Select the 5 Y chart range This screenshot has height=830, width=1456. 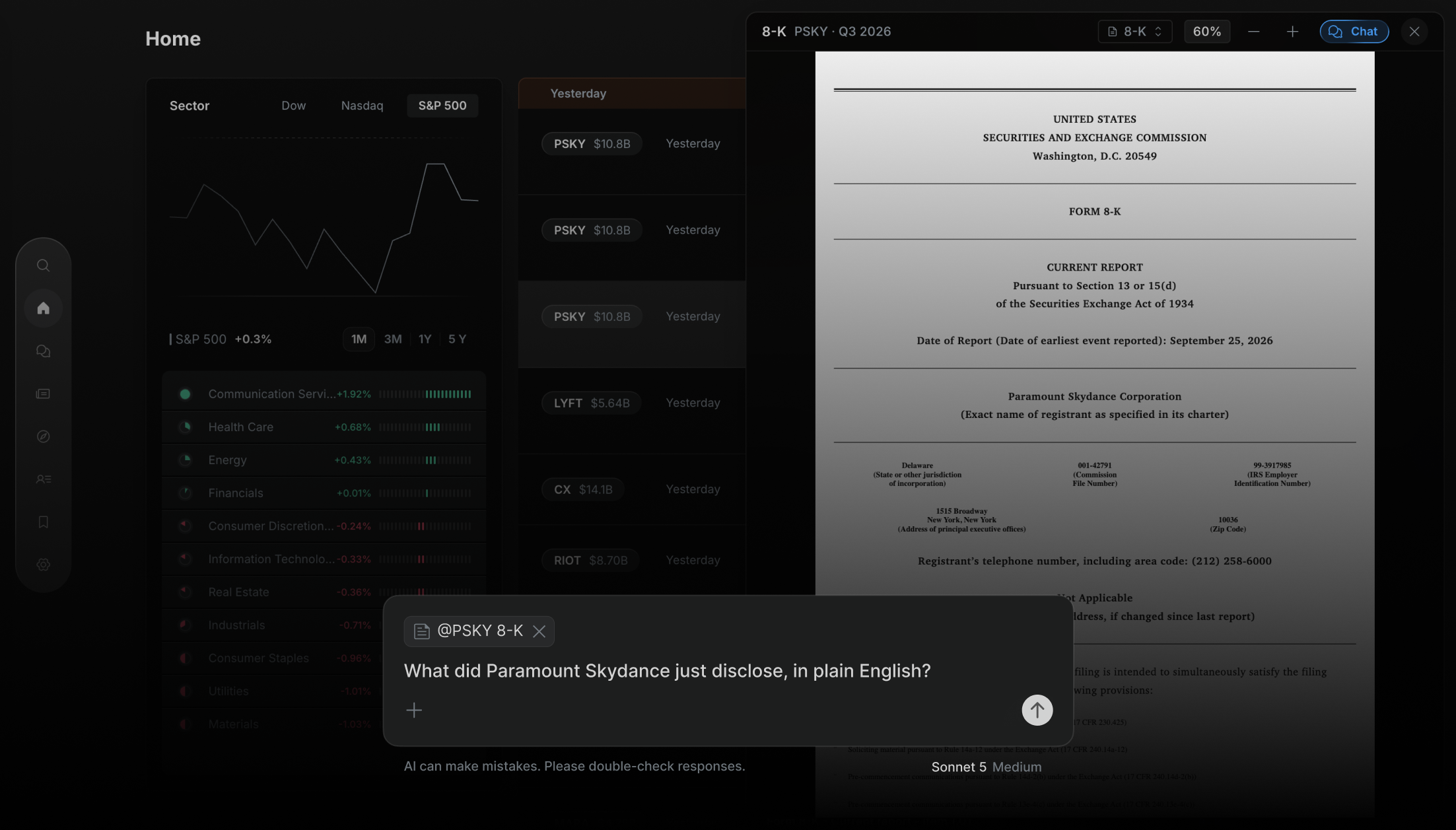point(457,339)
